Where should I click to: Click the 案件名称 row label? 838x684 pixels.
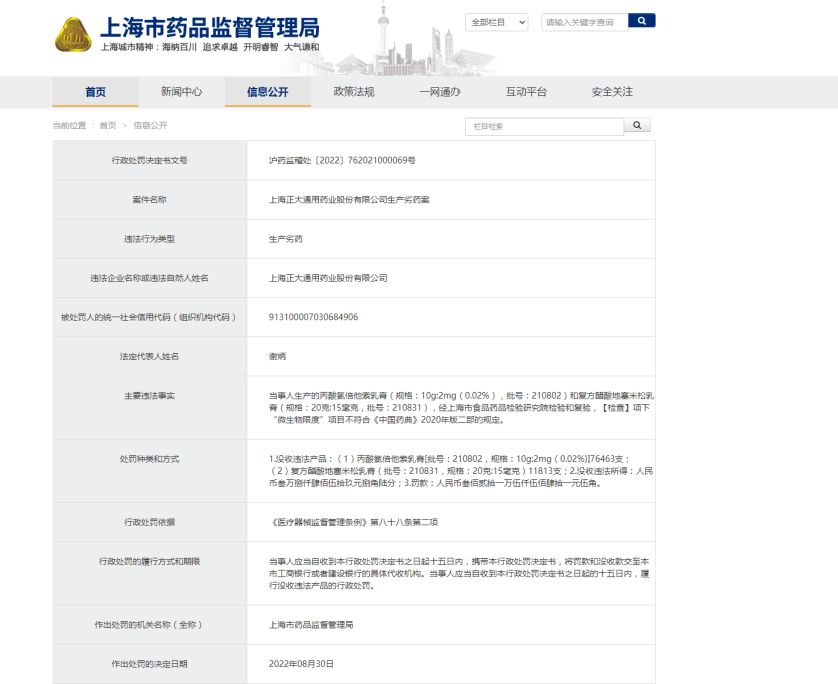[x=150, y=200]
